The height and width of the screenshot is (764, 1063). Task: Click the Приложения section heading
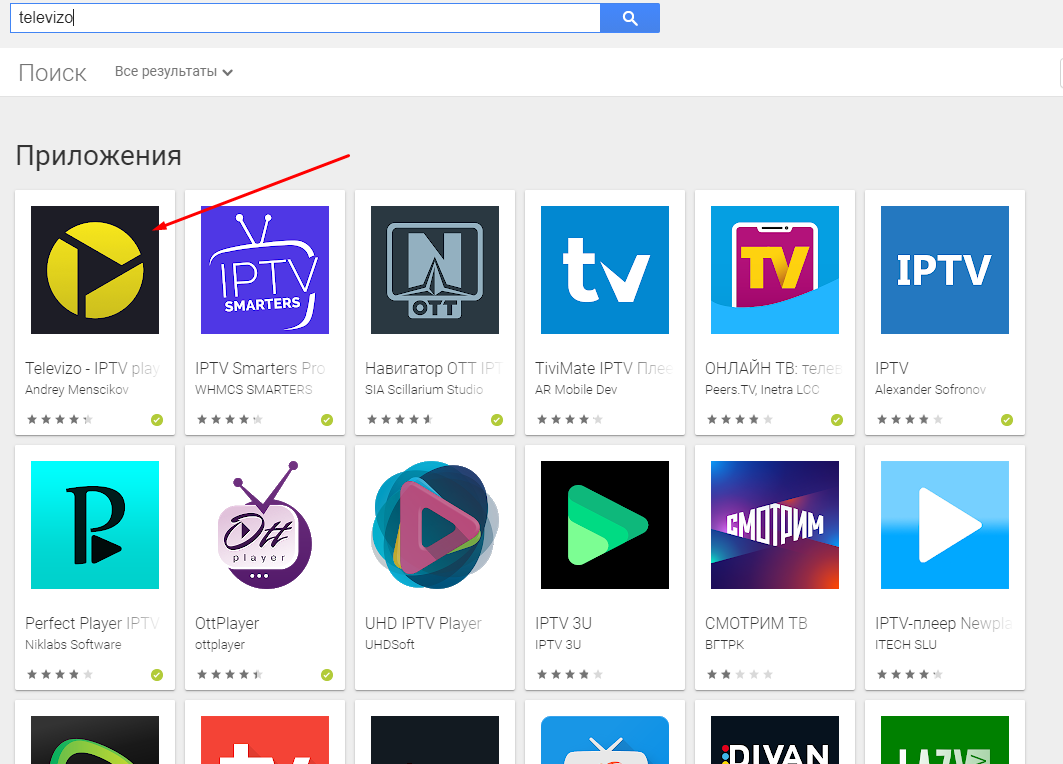pyautogui.click(x=98, y=156)
